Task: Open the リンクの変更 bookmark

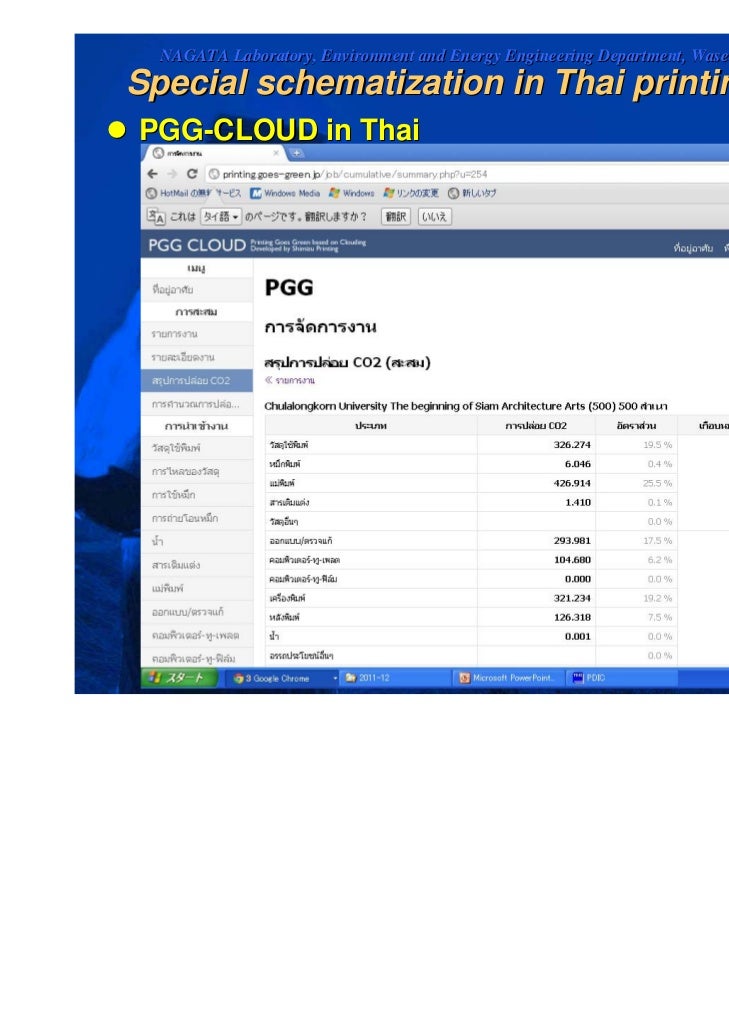Action: point(411,193)
